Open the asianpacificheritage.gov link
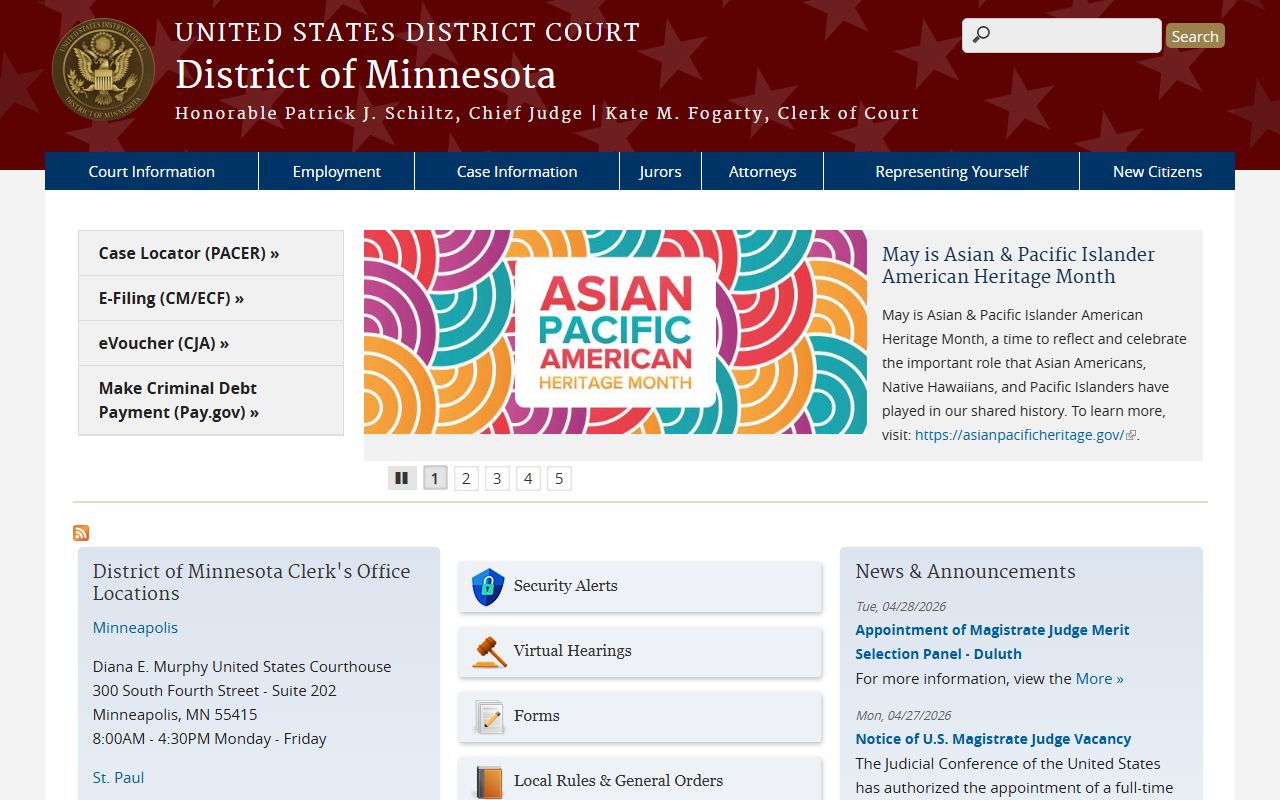 point(1019,435)
